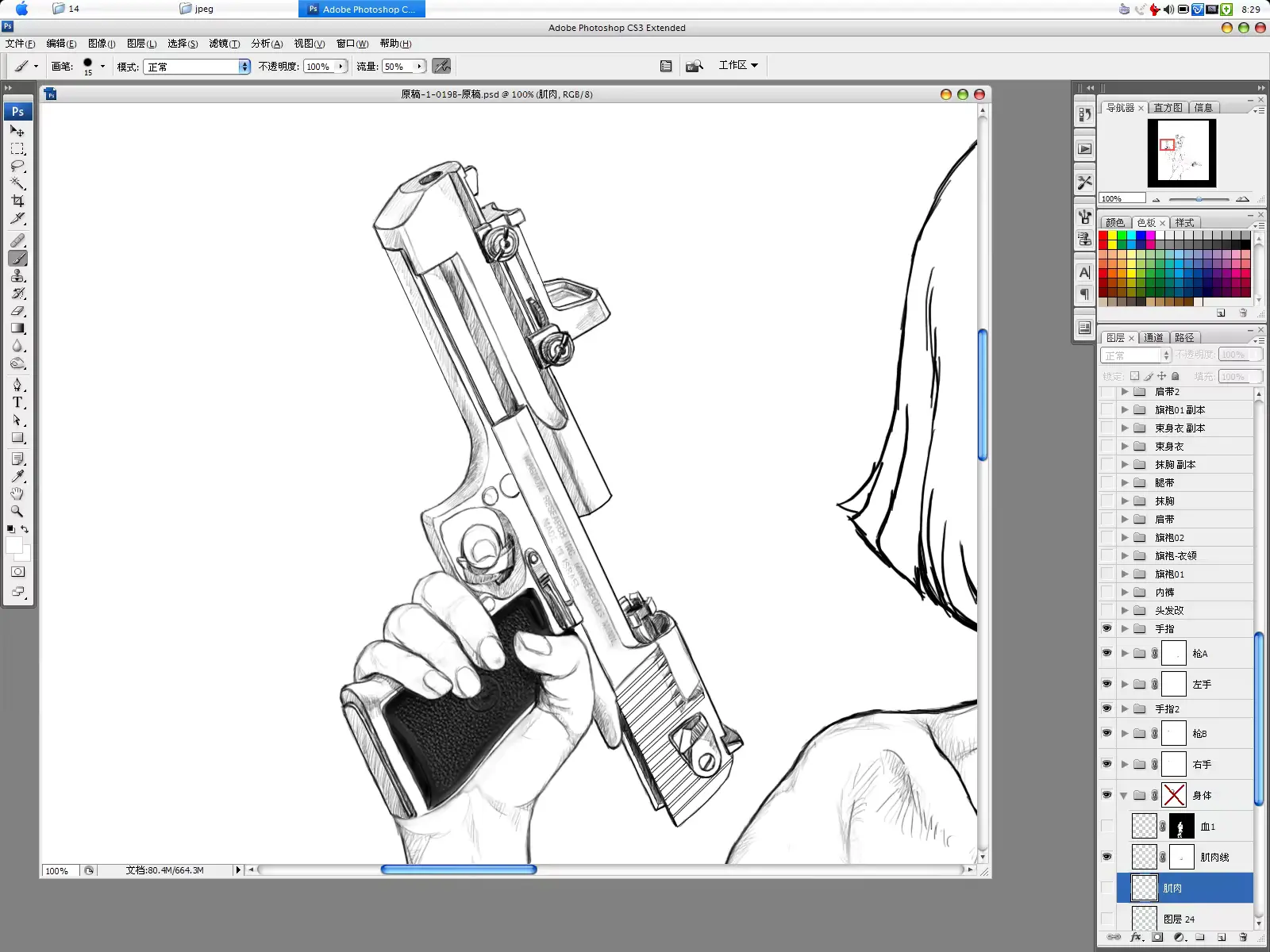Show the 血1 layer
1270x952 pixels.
[1106, 826]
